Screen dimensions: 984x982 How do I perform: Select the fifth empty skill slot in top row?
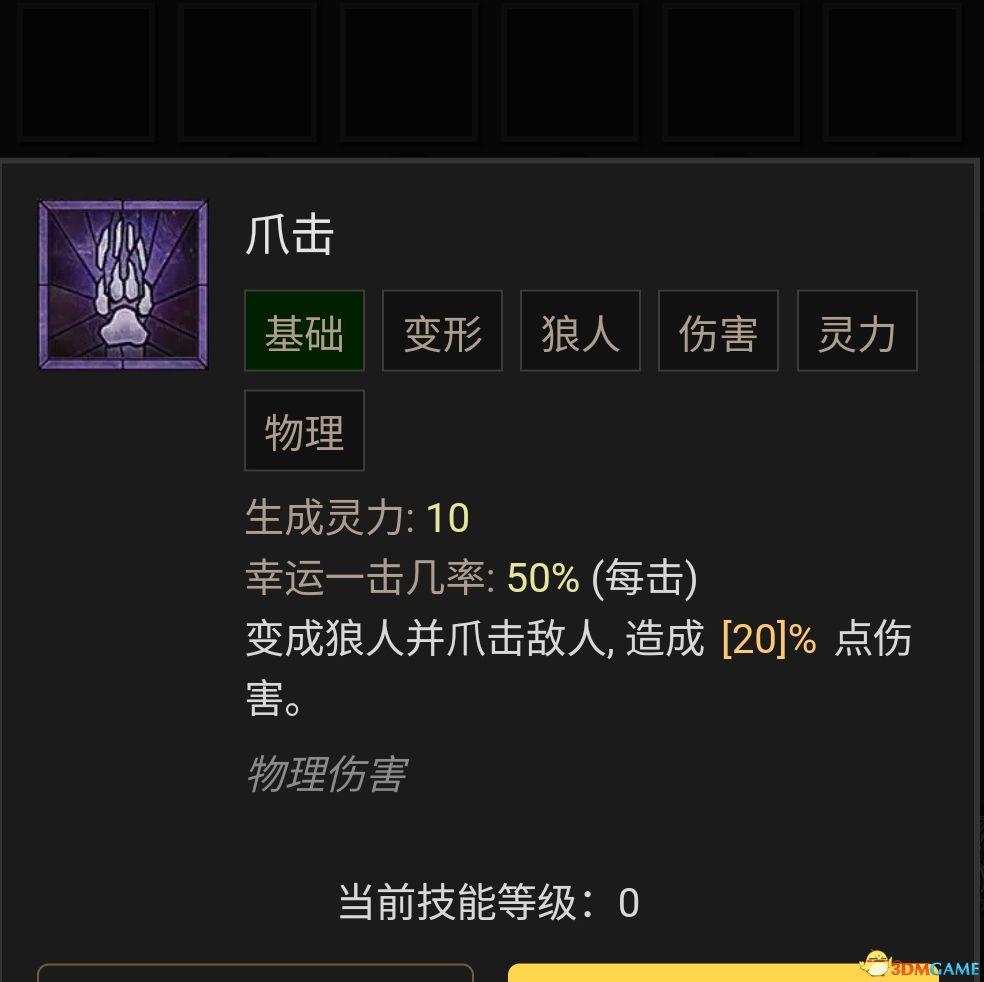pos(731,71)
